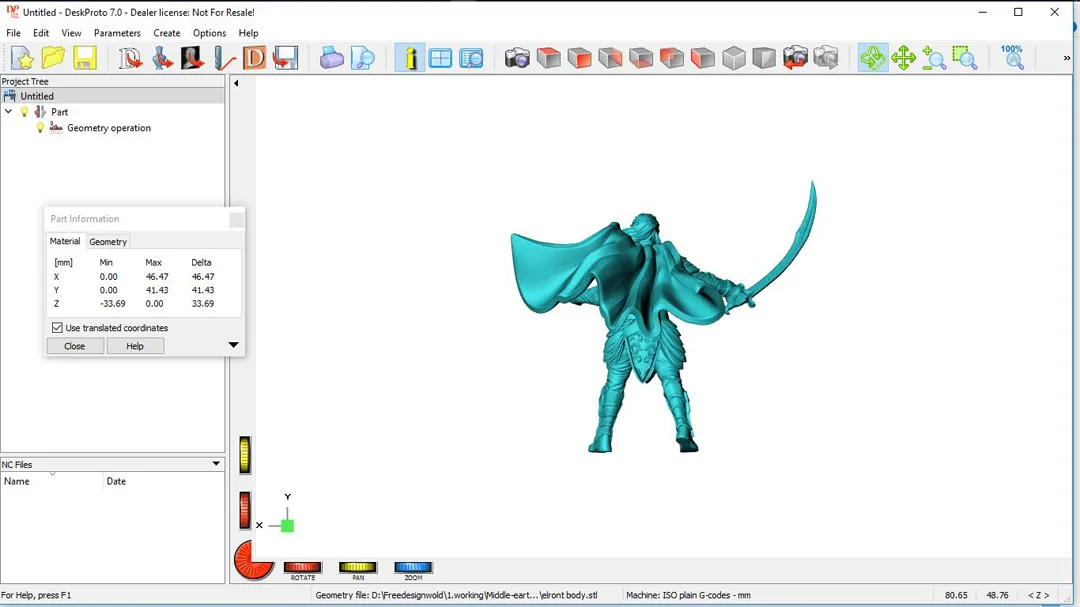
Task: Open the NC Files panel dropdown arrow
Action: tap(216, 464)
